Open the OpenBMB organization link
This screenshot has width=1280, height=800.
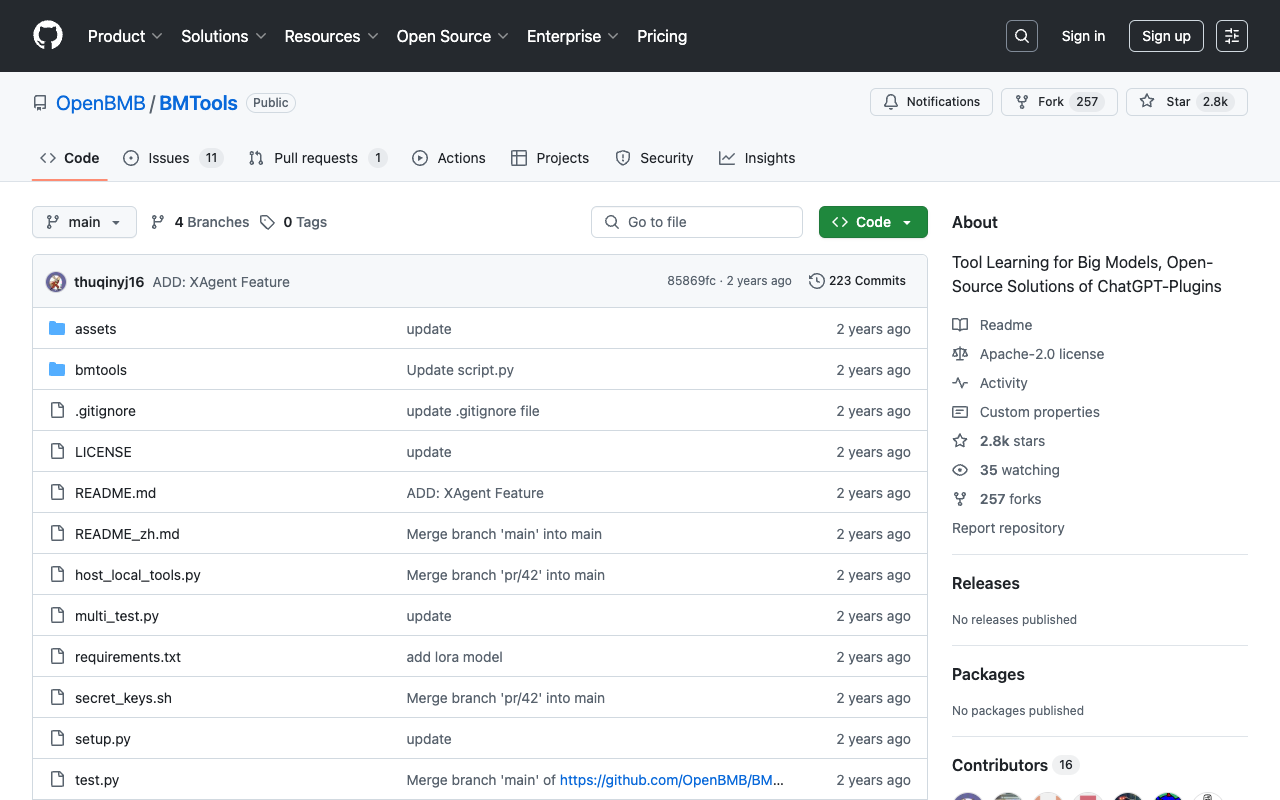pos(101,103)
